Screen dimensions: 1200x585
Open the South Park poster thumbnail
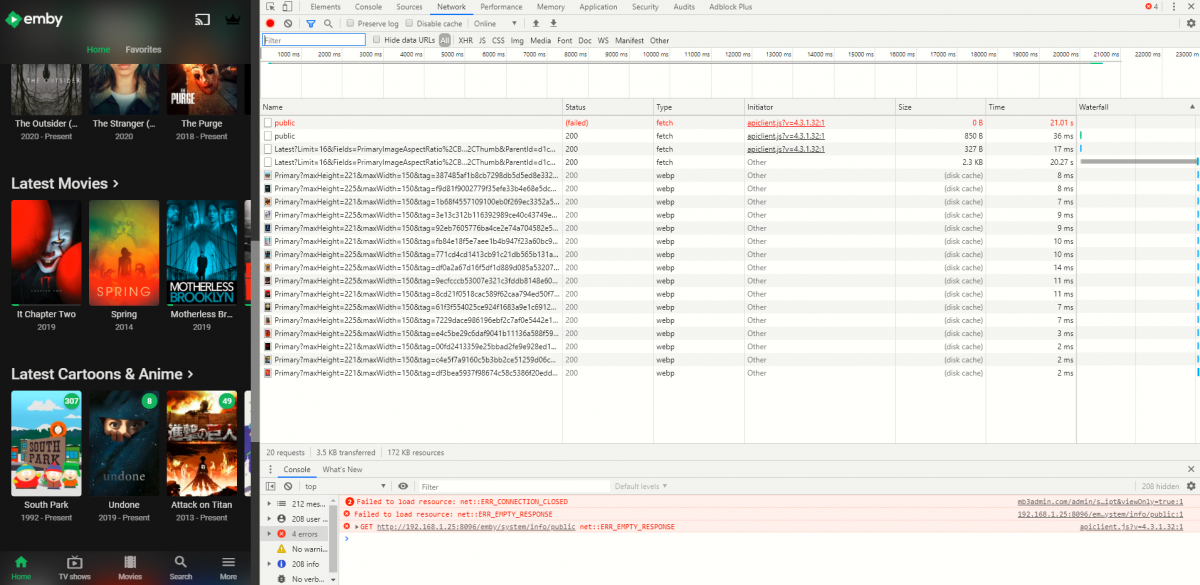tap(46, 443)
